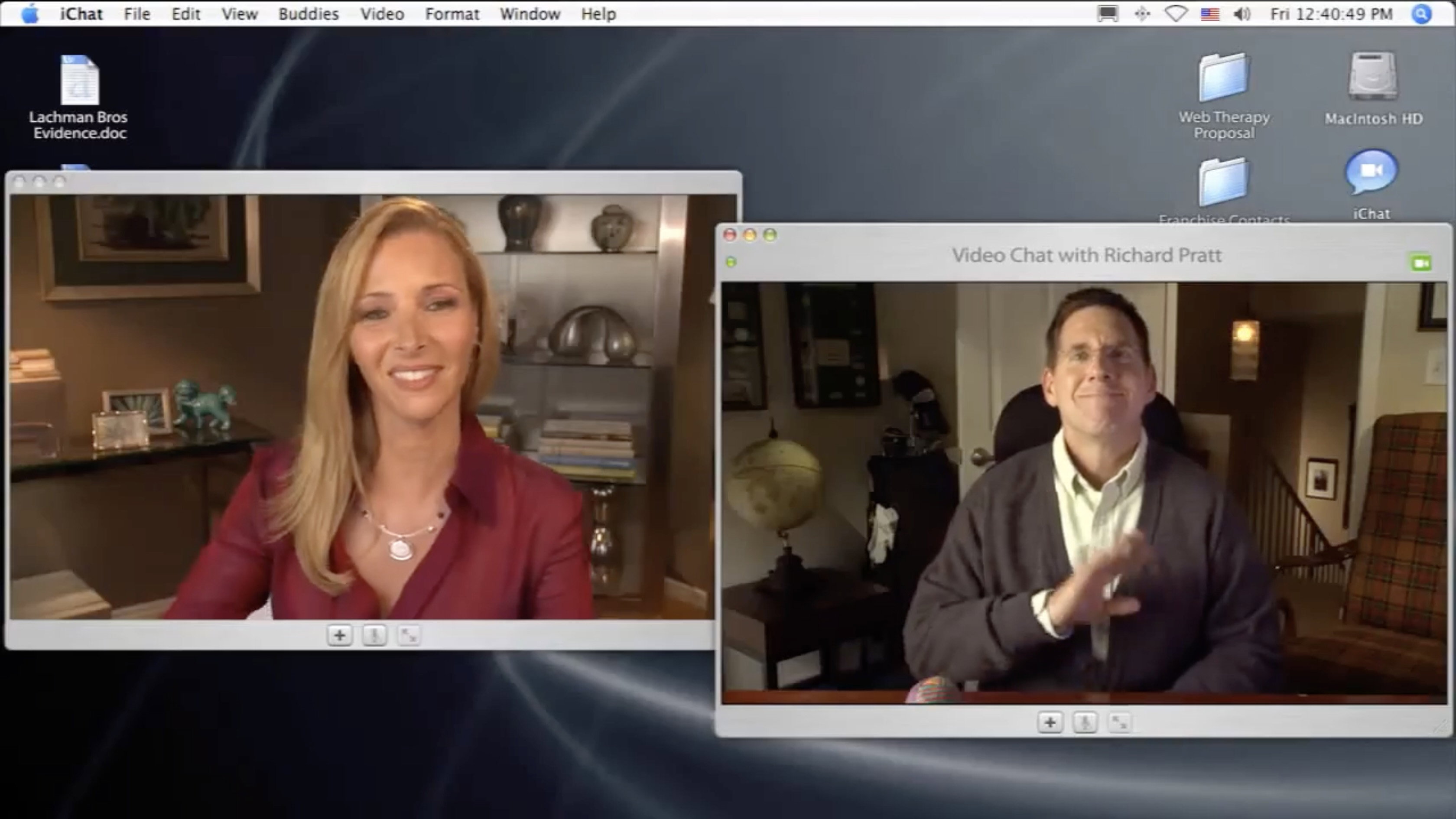This screenshot has width=1456, height=819.
Task: Open the volume control in menu bar
Action: 1242,13
